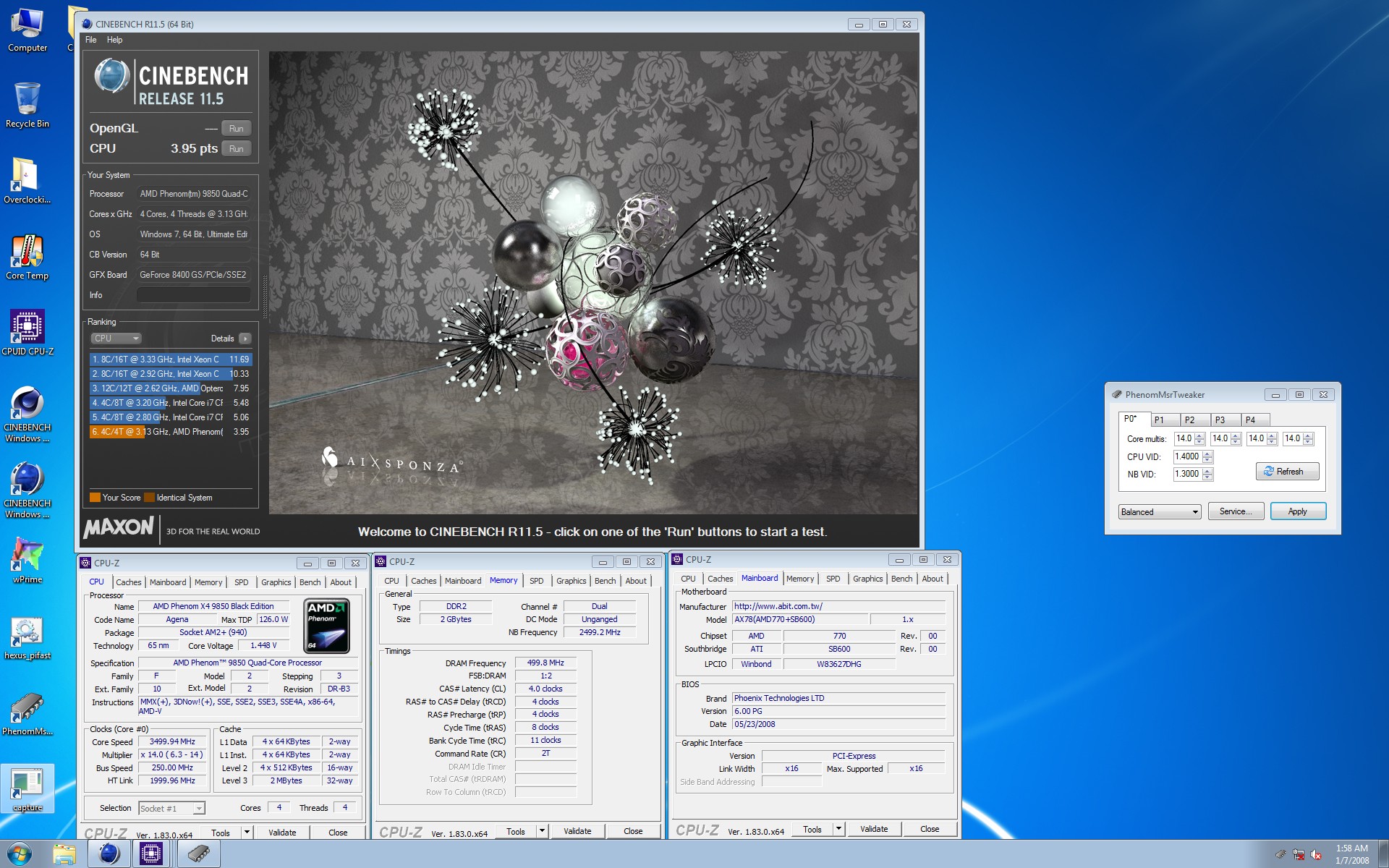Switch to Bench tab in left CPU-Z window

pos(310,582)
